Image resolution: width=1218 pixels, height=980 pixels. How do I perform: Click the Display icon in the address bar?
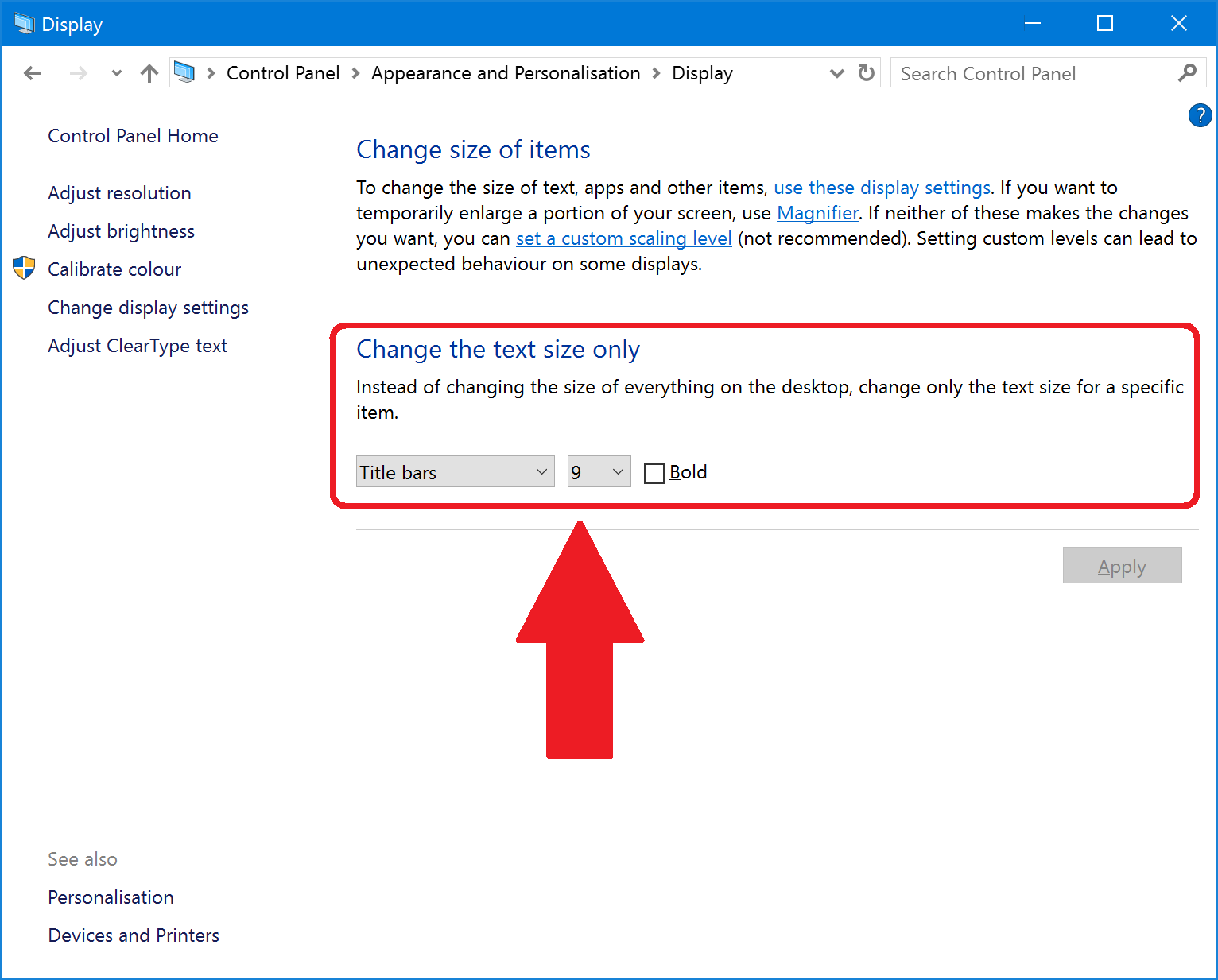[184, 72]
